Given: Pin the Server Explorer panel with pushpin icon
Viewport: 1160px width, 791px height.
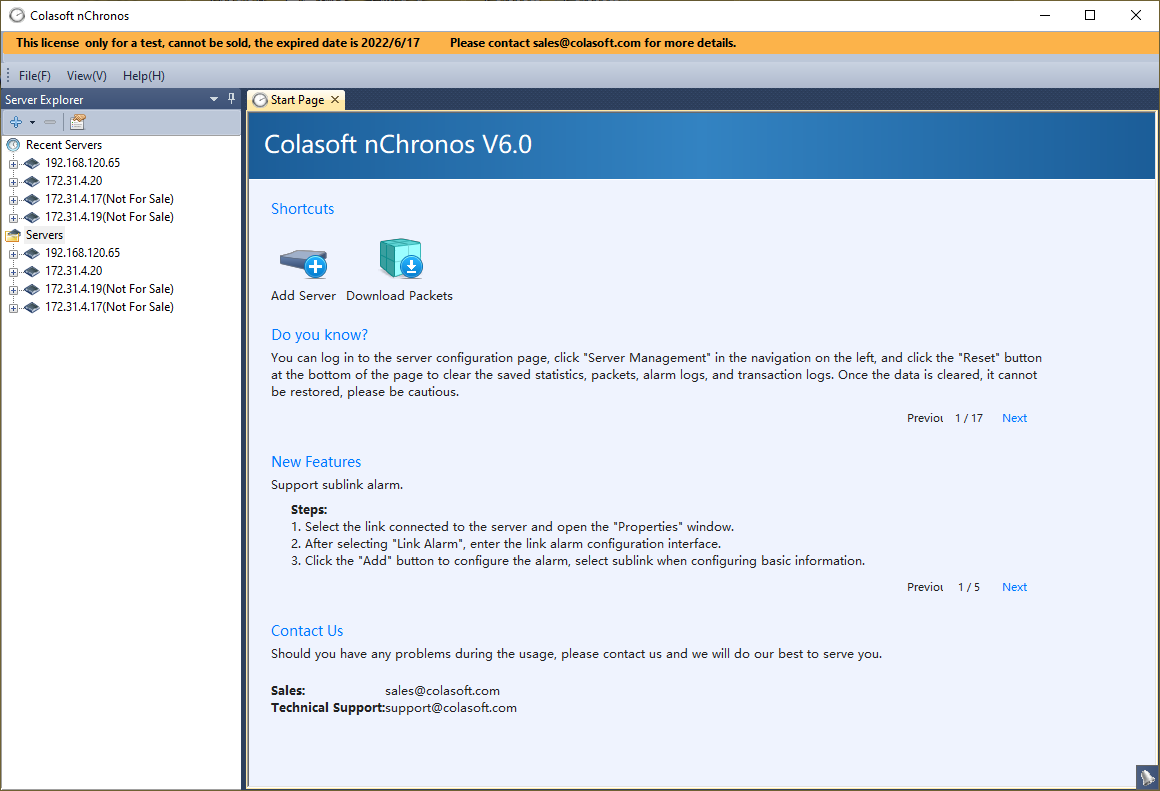Looking at the screenshot, I should (232, 99).
